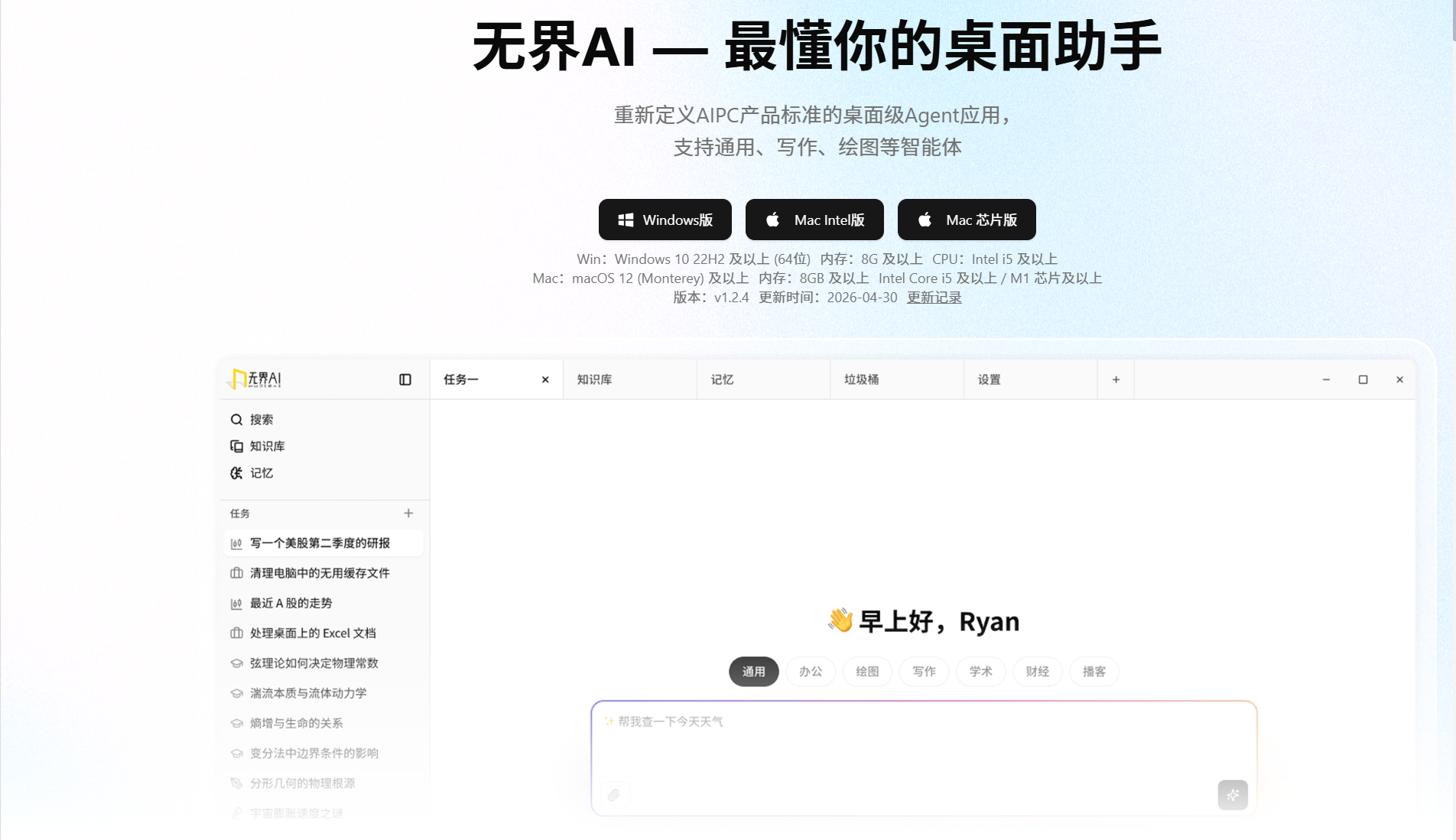Click the Apple logo on Mac 芯片版
Screen dimensions: 1456x840
[x=925, y=220]
